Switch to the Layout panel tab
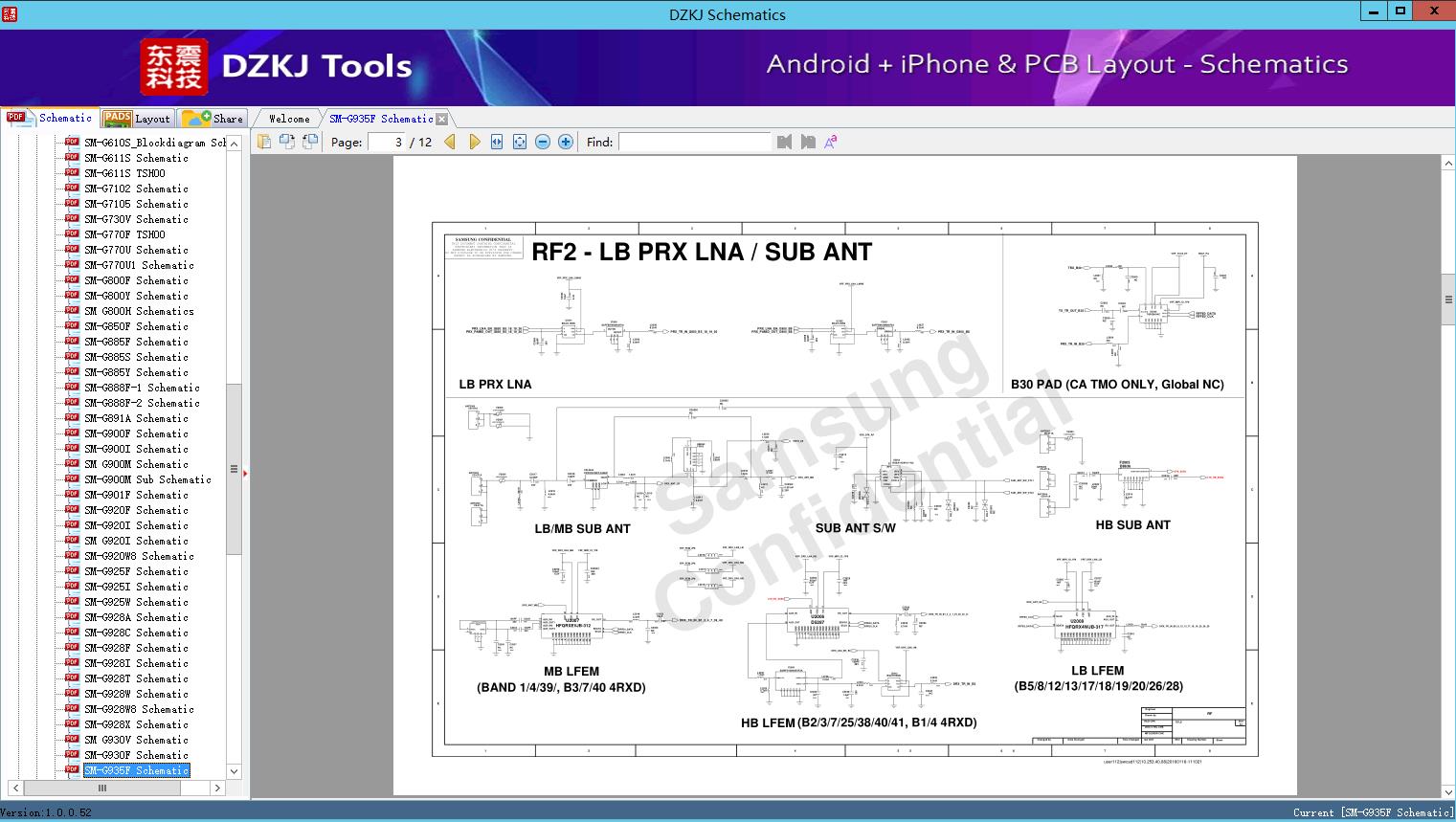The image size is (1456, 822). pos(137,119)
